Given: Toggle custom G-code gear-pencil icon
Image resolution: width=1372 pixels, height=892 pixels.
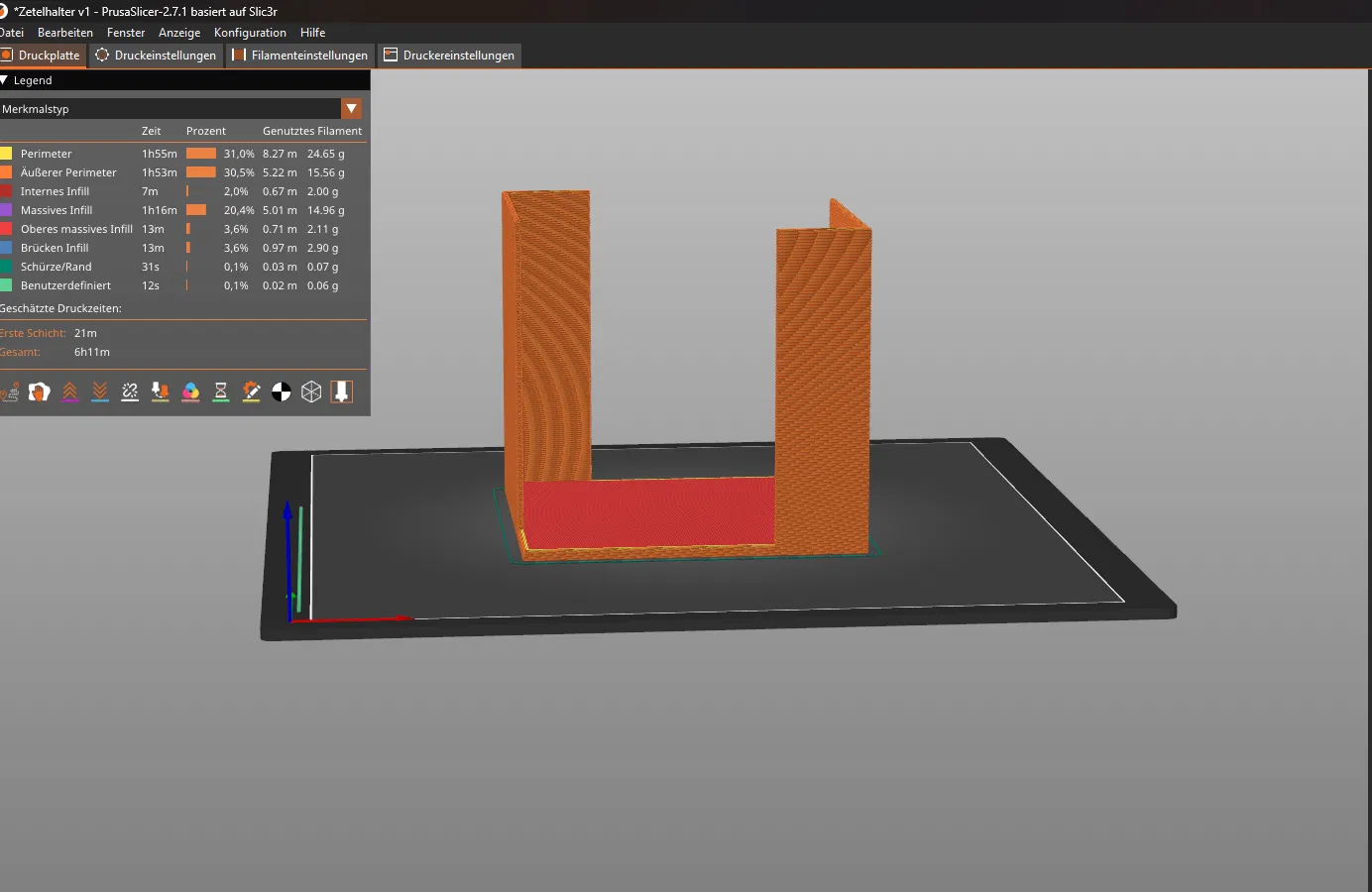Looking at the screenshot, I should click(252, 392).
